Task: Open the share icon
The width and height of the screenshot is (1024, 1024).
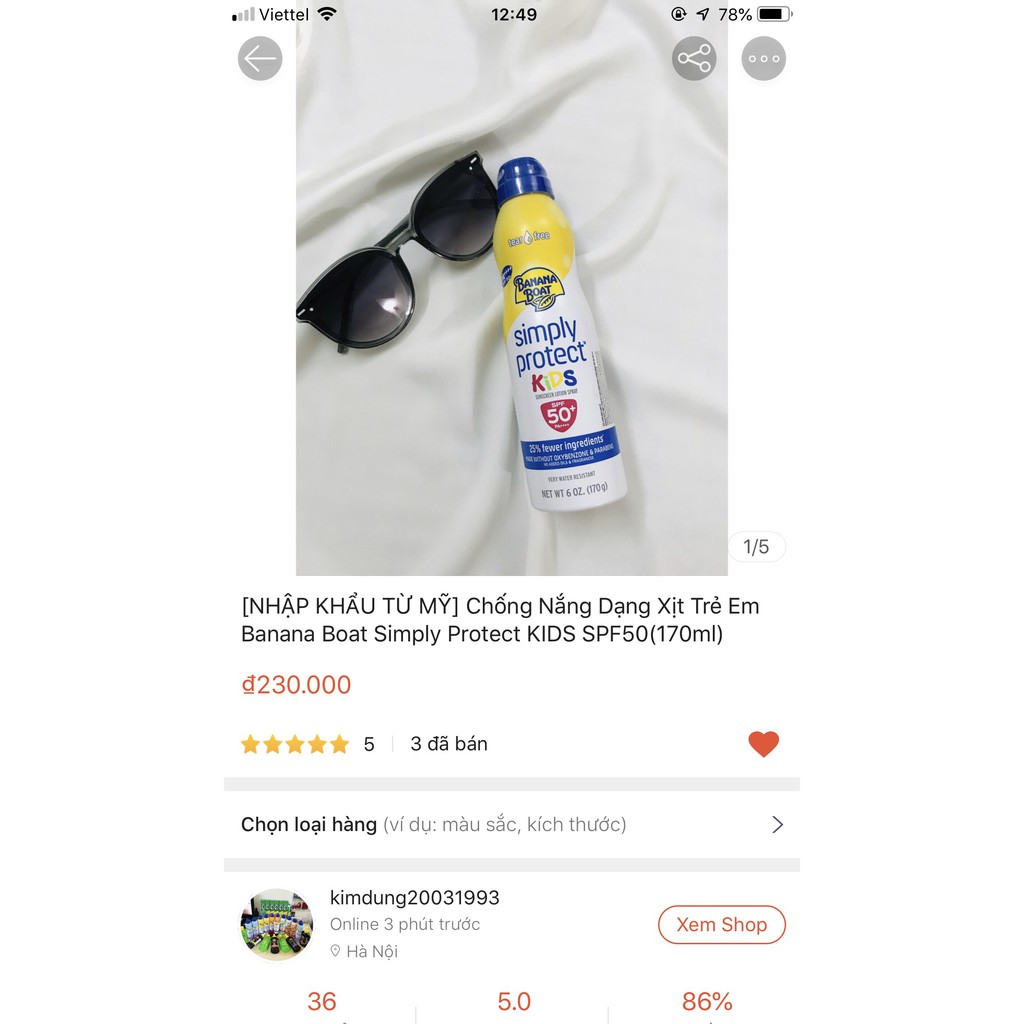Action: tap(694, 59)
